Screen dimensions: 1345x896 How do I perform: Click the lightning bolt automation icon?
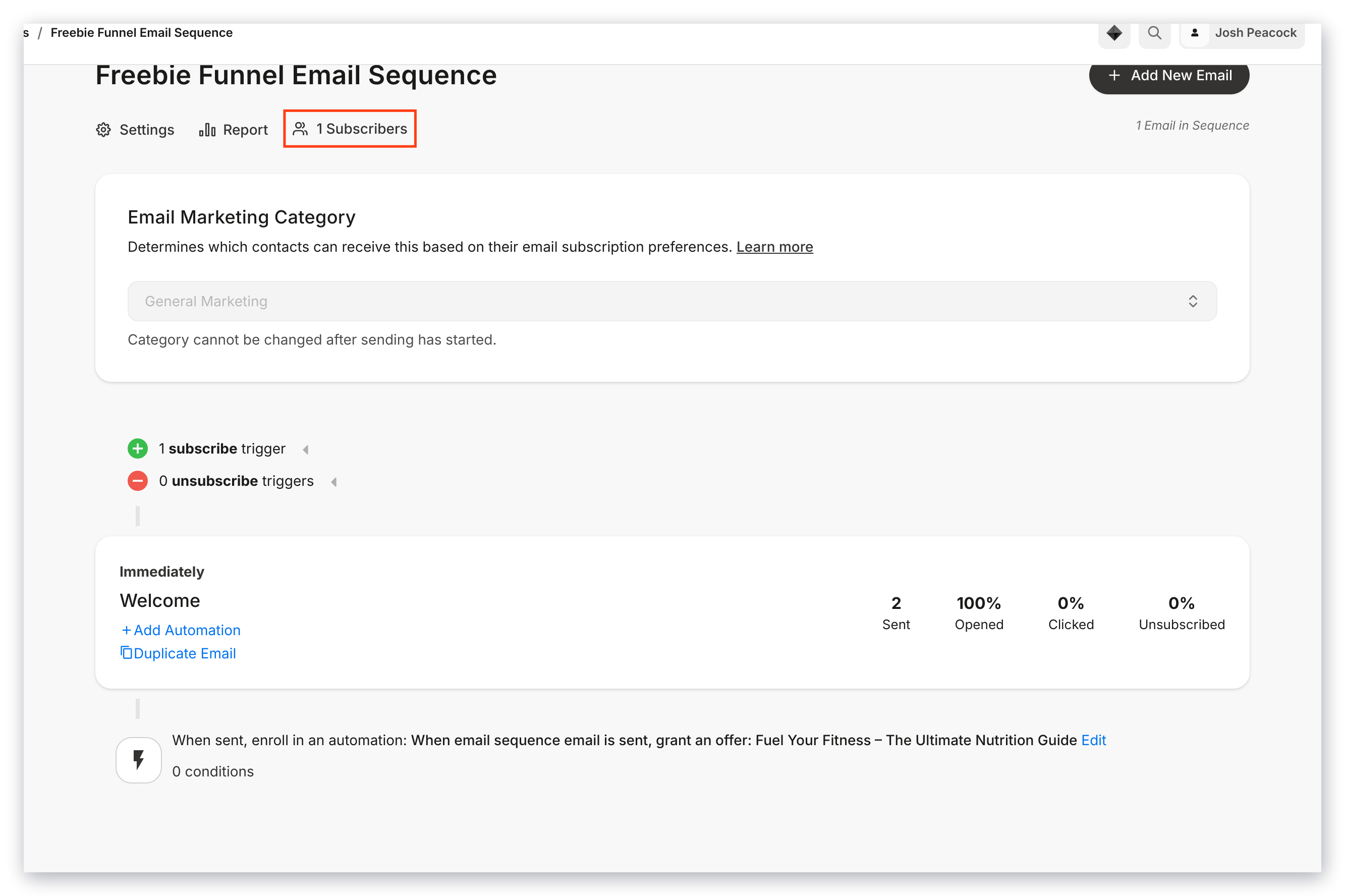click(x=139, y=760)
